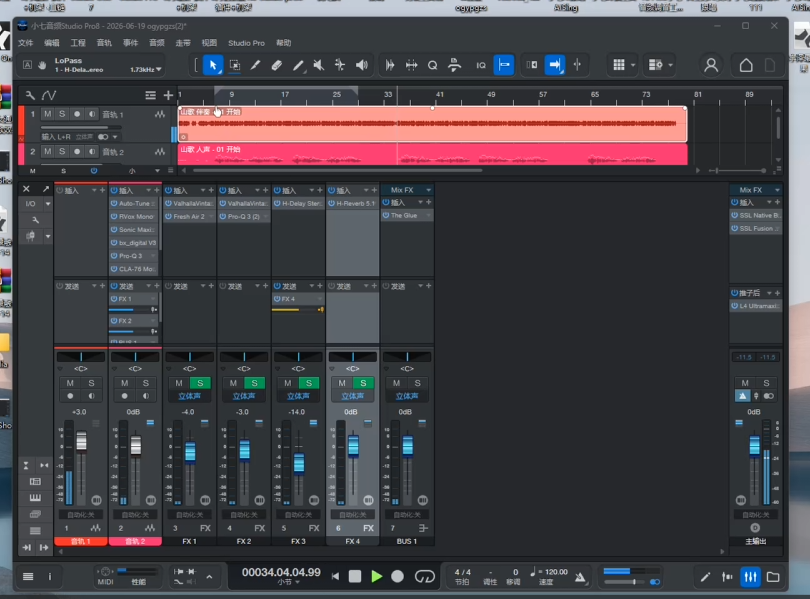810x599 pixels.
Task: Select the Eraser tool
Action: [x=276, y=65]
